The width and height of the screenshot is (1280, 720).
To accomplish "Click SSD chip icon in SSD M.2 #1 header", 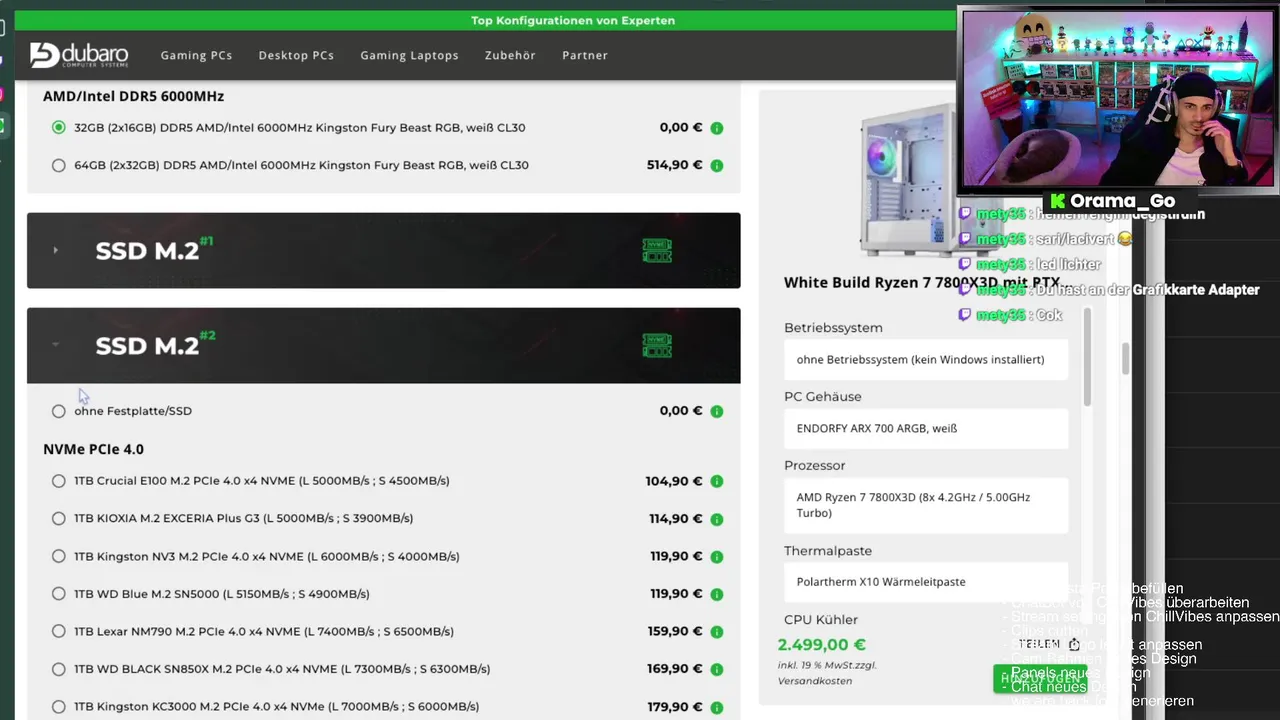I will (657, 250).
